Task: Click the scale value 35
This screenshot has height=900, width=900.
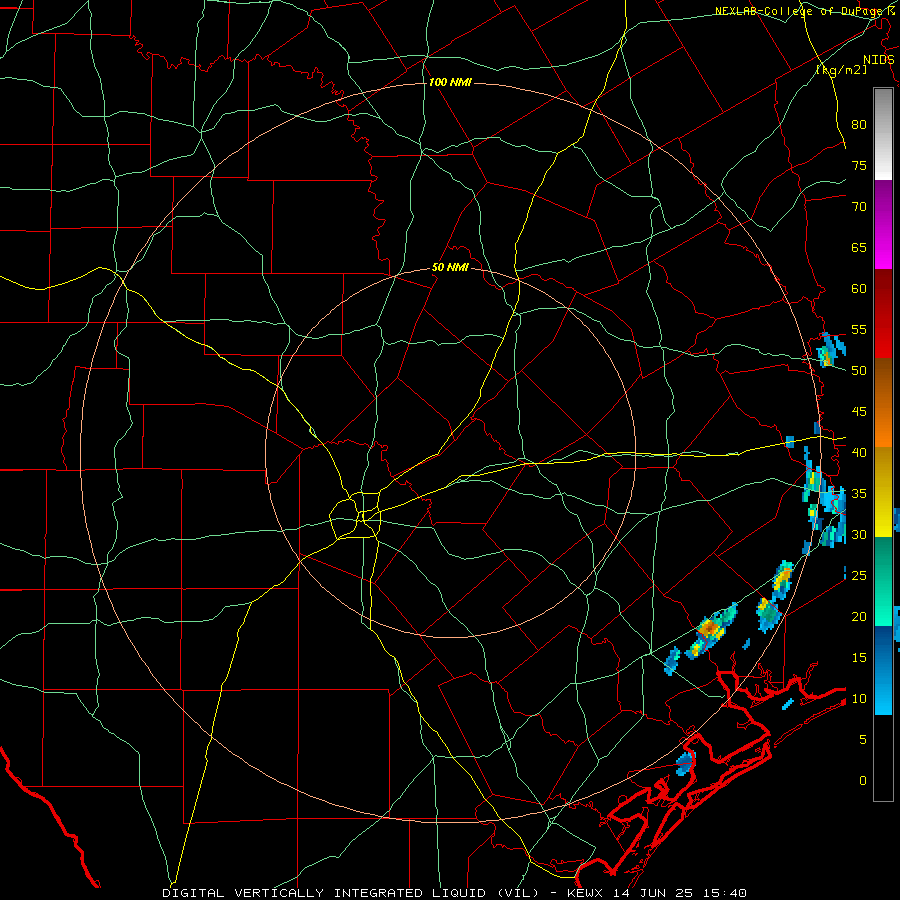Action: coord(859,494)
